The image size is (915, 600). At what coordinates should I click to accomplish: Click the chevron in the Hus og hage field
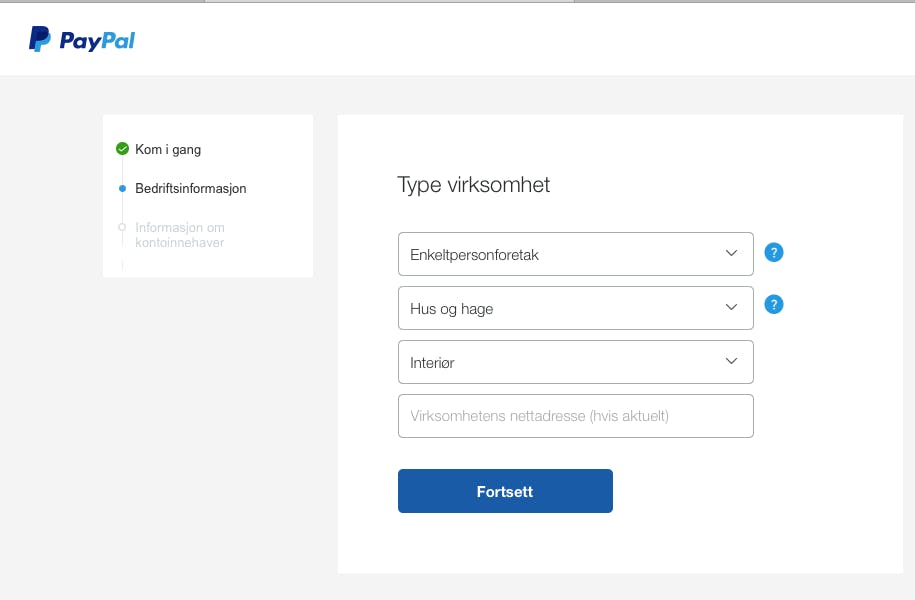pos(731,307)
